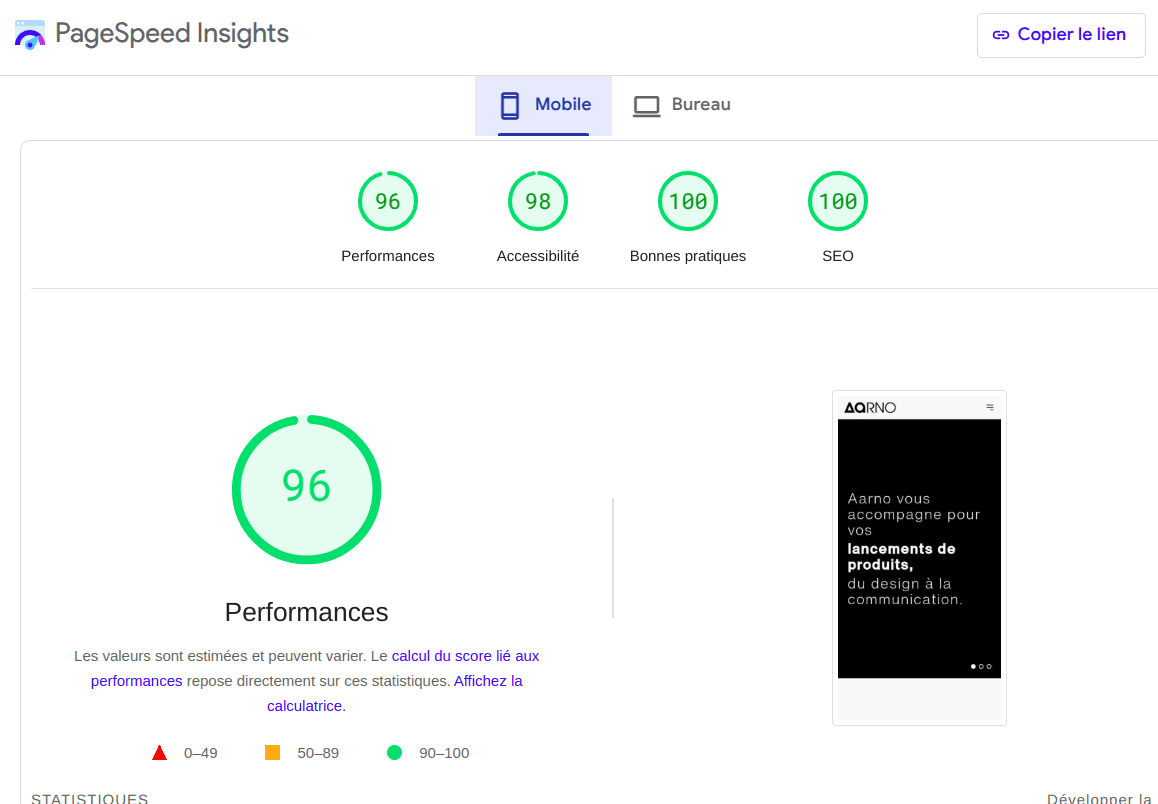Select the Bonnes pratiques score gauge

[688, 202]
